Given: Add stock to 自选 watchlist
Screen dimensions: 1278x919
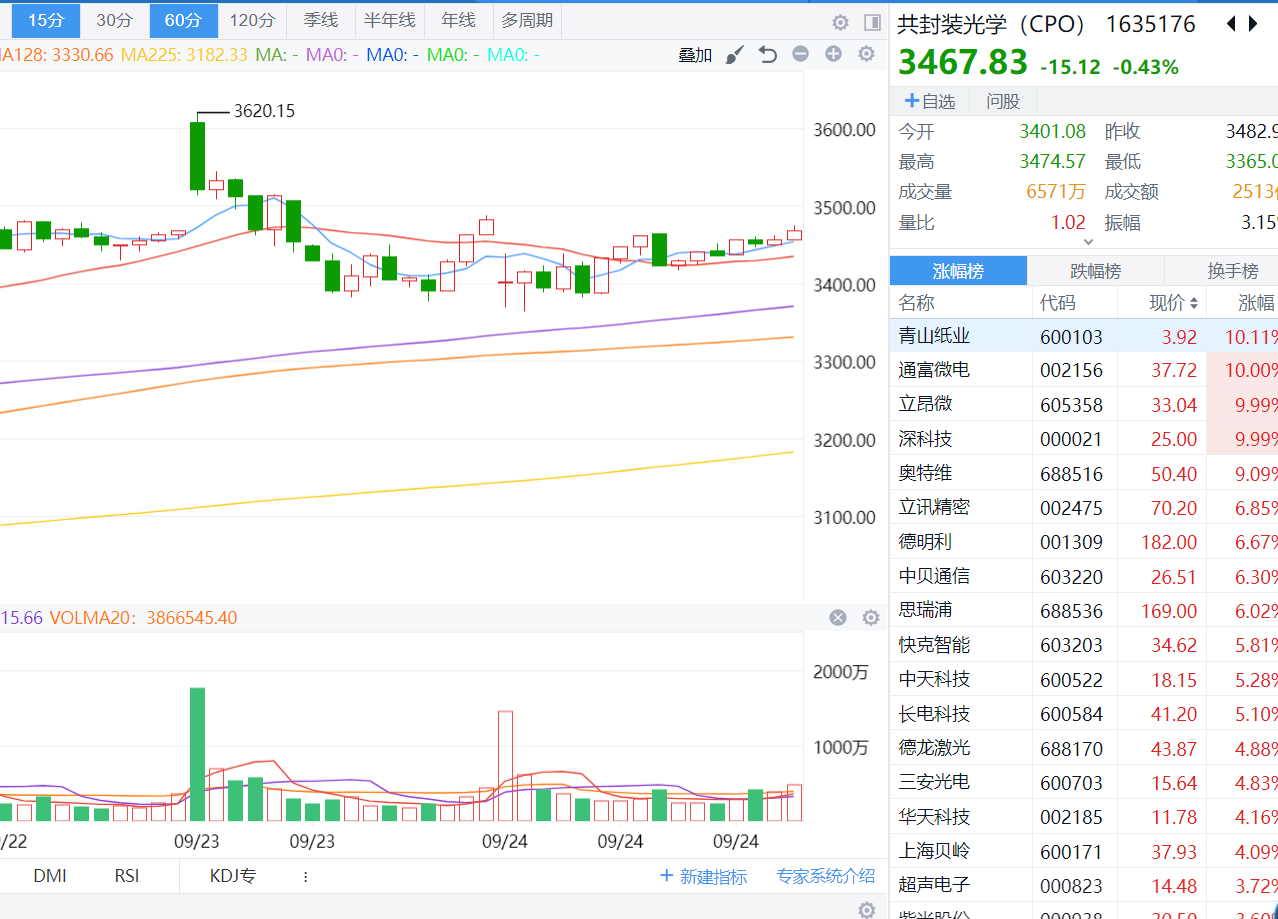Looking at the screenshot, I should pyautogui.click(x=930, y=101).
